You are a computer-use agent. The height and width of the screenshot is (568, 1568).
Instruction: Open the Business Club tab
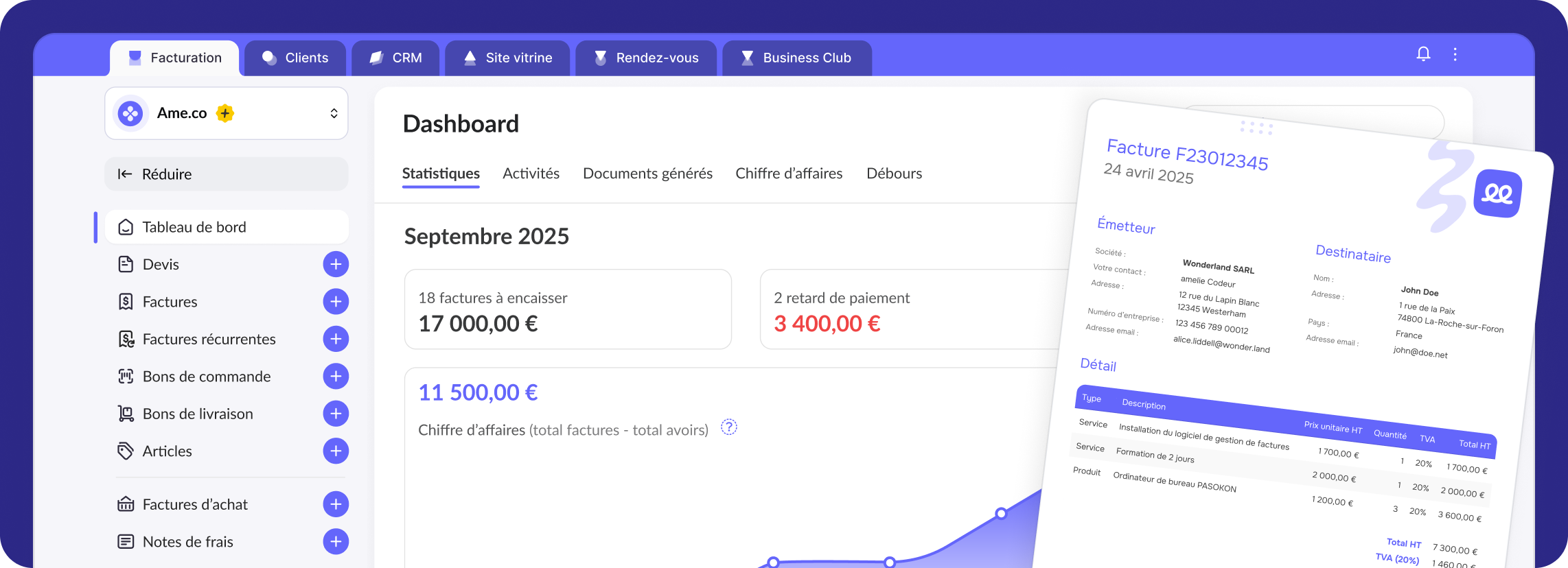[x=797, y=58]
